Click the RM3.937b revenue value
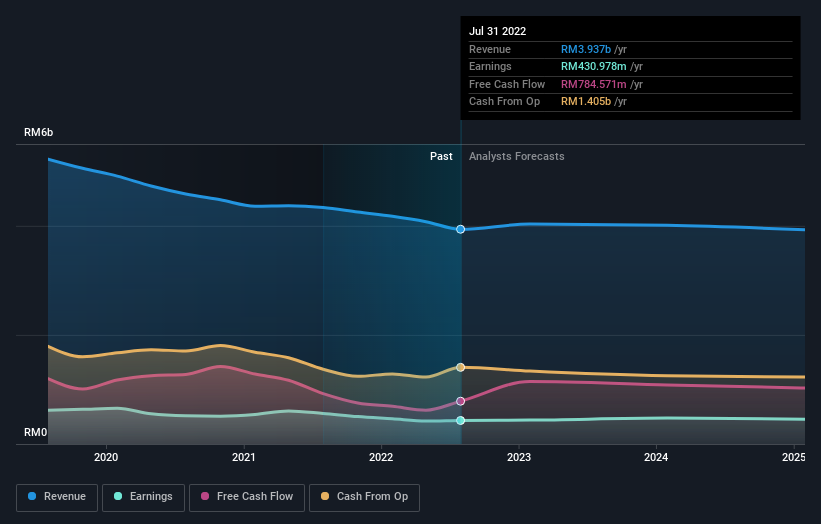821x524 pixels. click(x=585, y=49)
